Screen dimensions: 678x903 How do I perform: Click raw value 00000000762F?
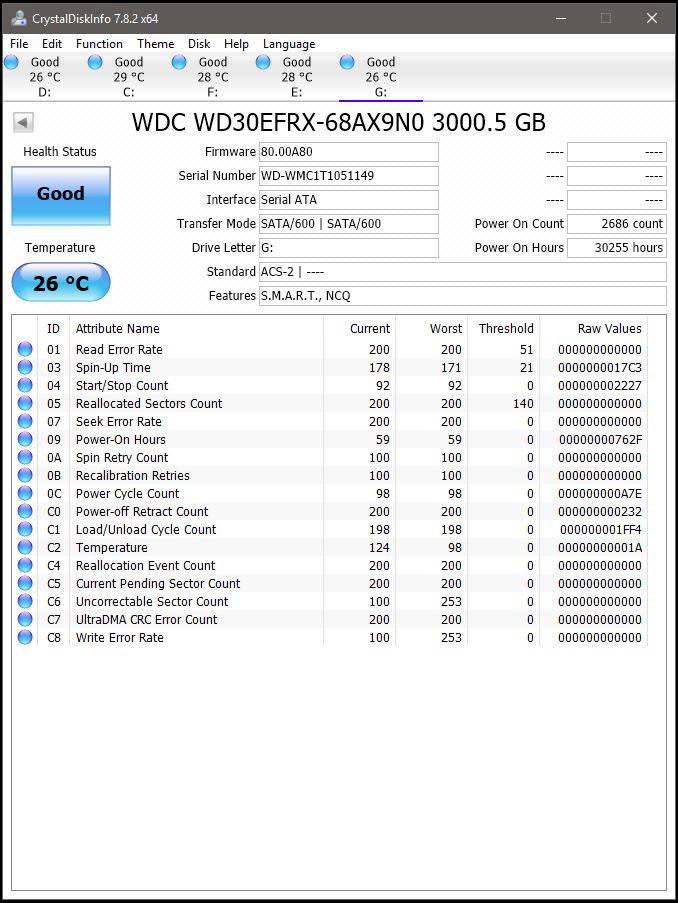click(600, 439)
